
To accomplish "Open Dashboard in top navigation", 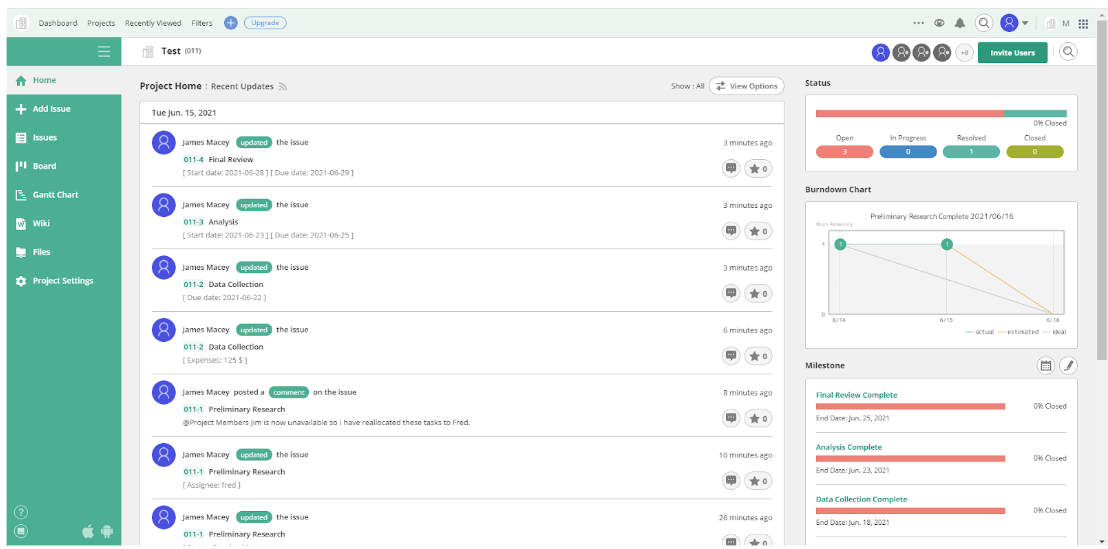I will click(58, 23).
